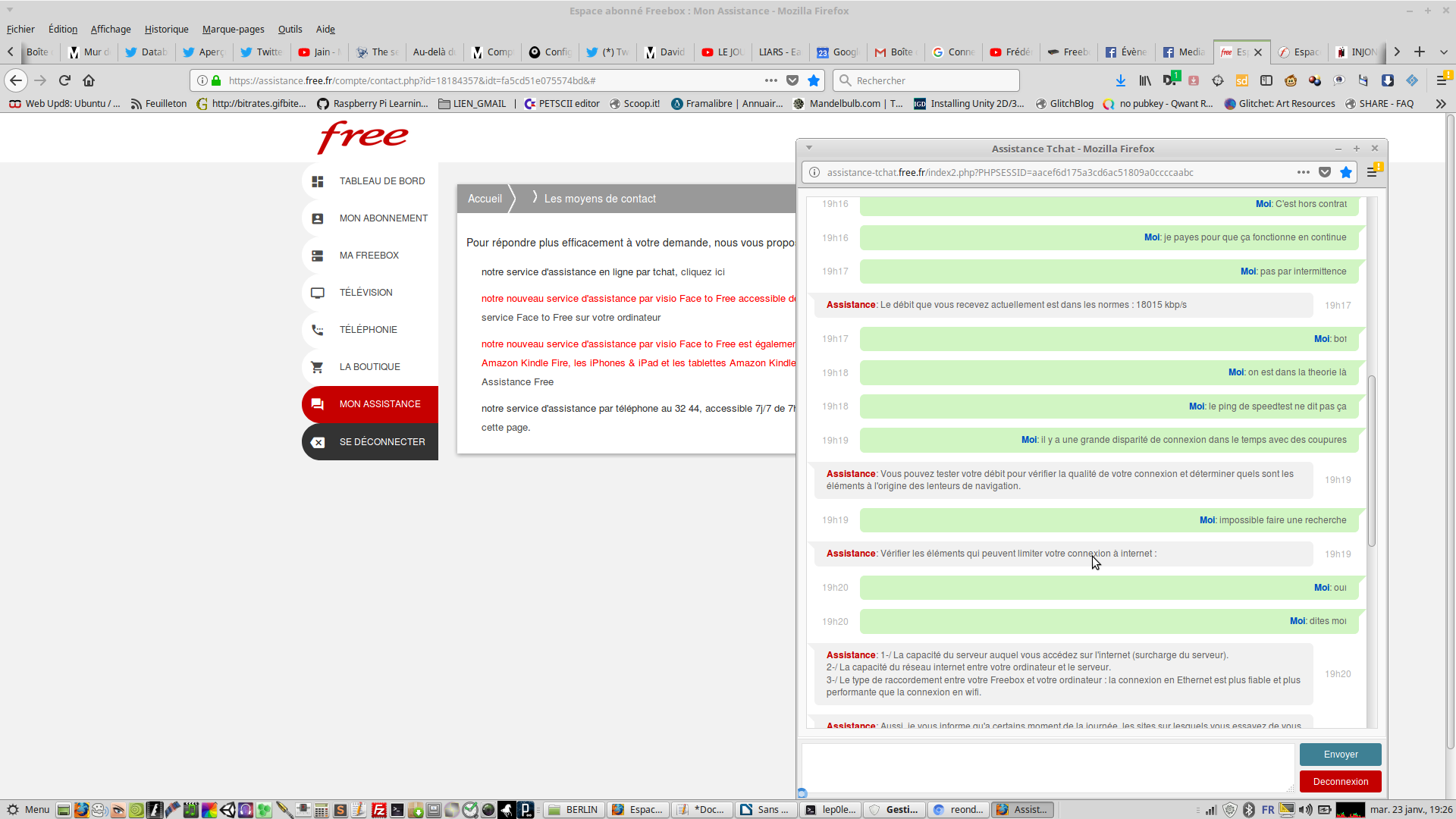The width and height of the screenshot is (1456, 819).
Task: Open the library bookshelf icon
Action: pyautogui.click(x=1145, y=80)
